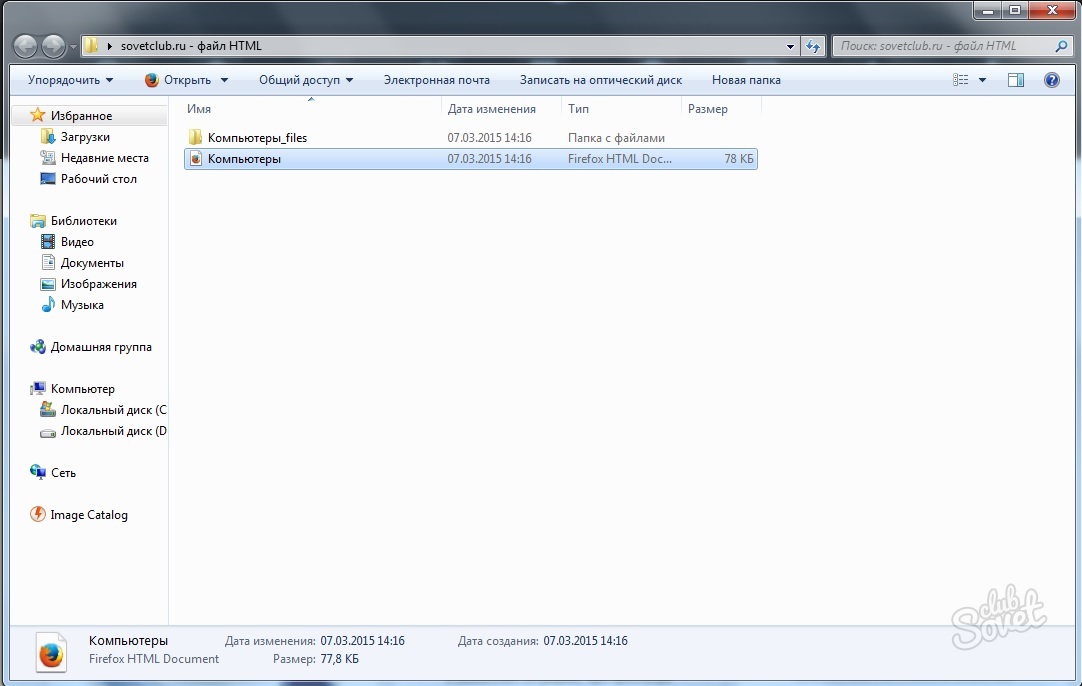Click the folder icon in address bar
Image resolution: width=1082 pixels, height=686 pixels.
[91, 46]
